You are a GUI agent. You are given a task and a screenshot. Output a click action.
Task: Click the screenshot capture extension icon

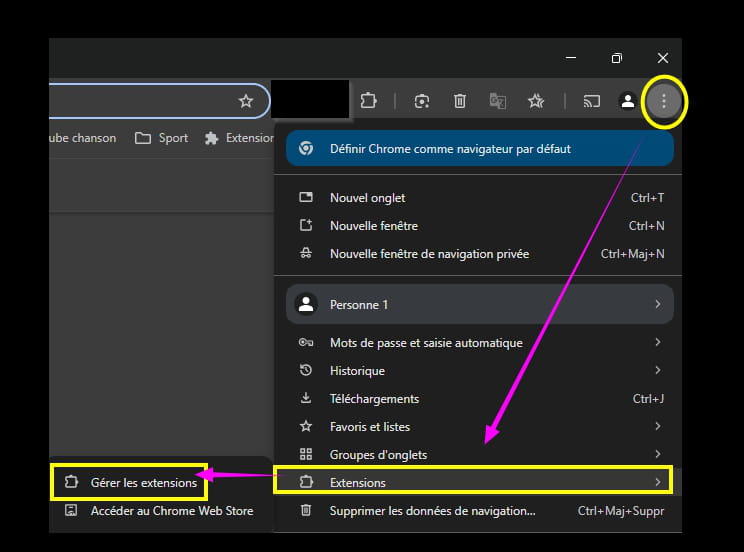pyautogui.click(x=421, y=101)
